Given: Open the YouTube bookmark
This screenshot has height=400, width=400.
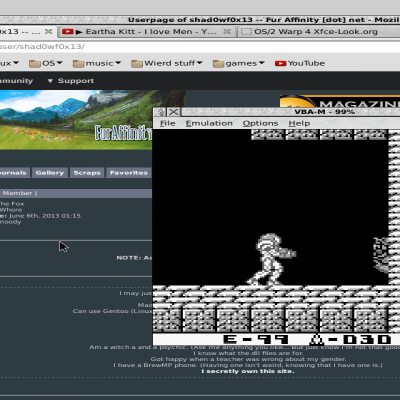Looking at the screenshot, I should click(300, 63).
